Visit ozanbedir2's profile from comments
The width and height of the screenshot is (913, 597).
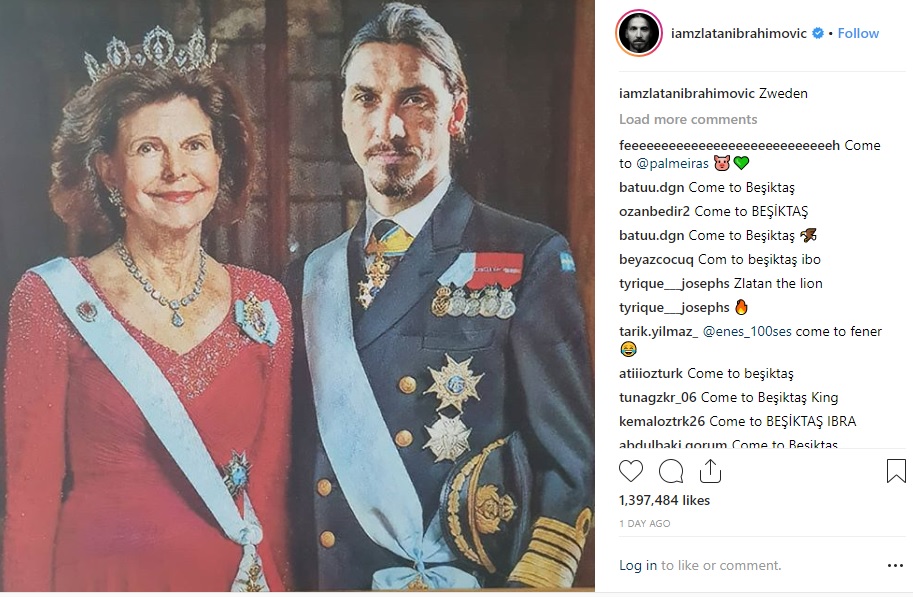pyautogui.click(x=654, y=211)
